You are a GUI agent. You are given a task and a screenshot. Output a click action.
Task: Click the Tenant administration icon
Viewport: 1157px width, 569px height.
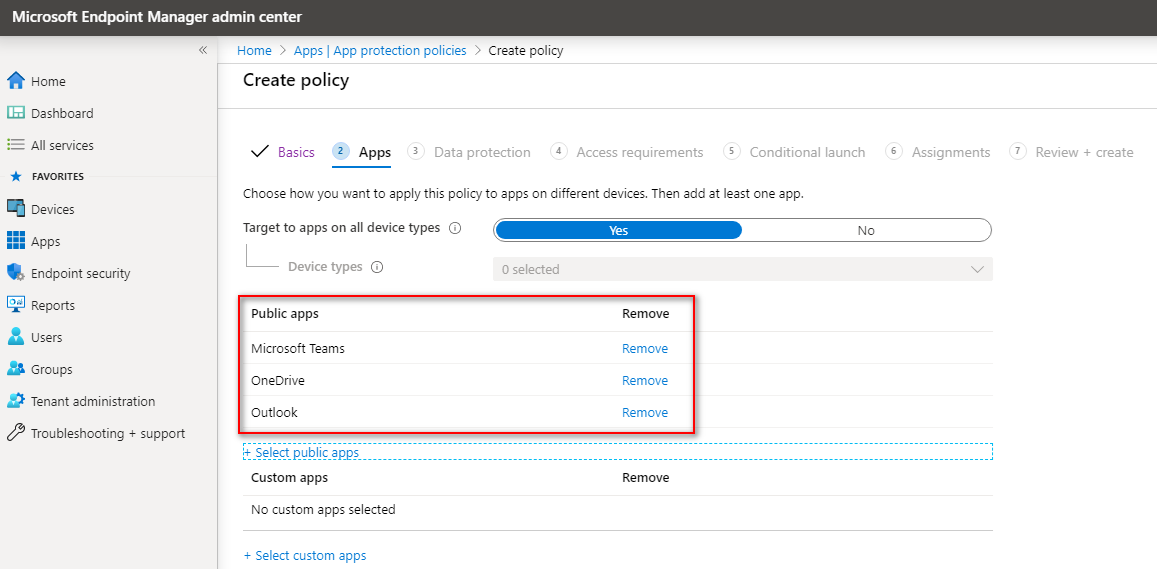click(x=15, y=401)
